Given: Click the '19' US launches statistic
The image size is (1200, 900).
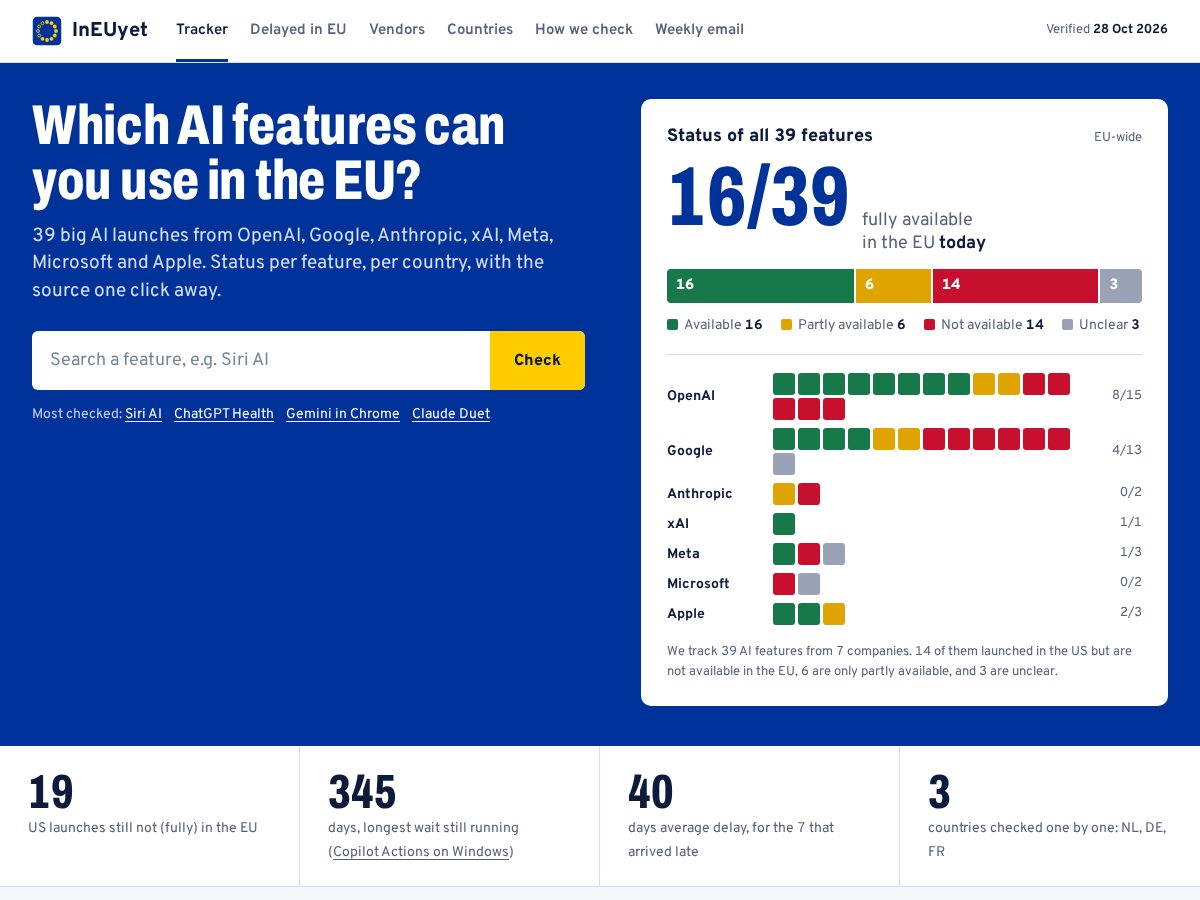Looking at the screenshot, I should pyautogui.click(x=51, y=792).
